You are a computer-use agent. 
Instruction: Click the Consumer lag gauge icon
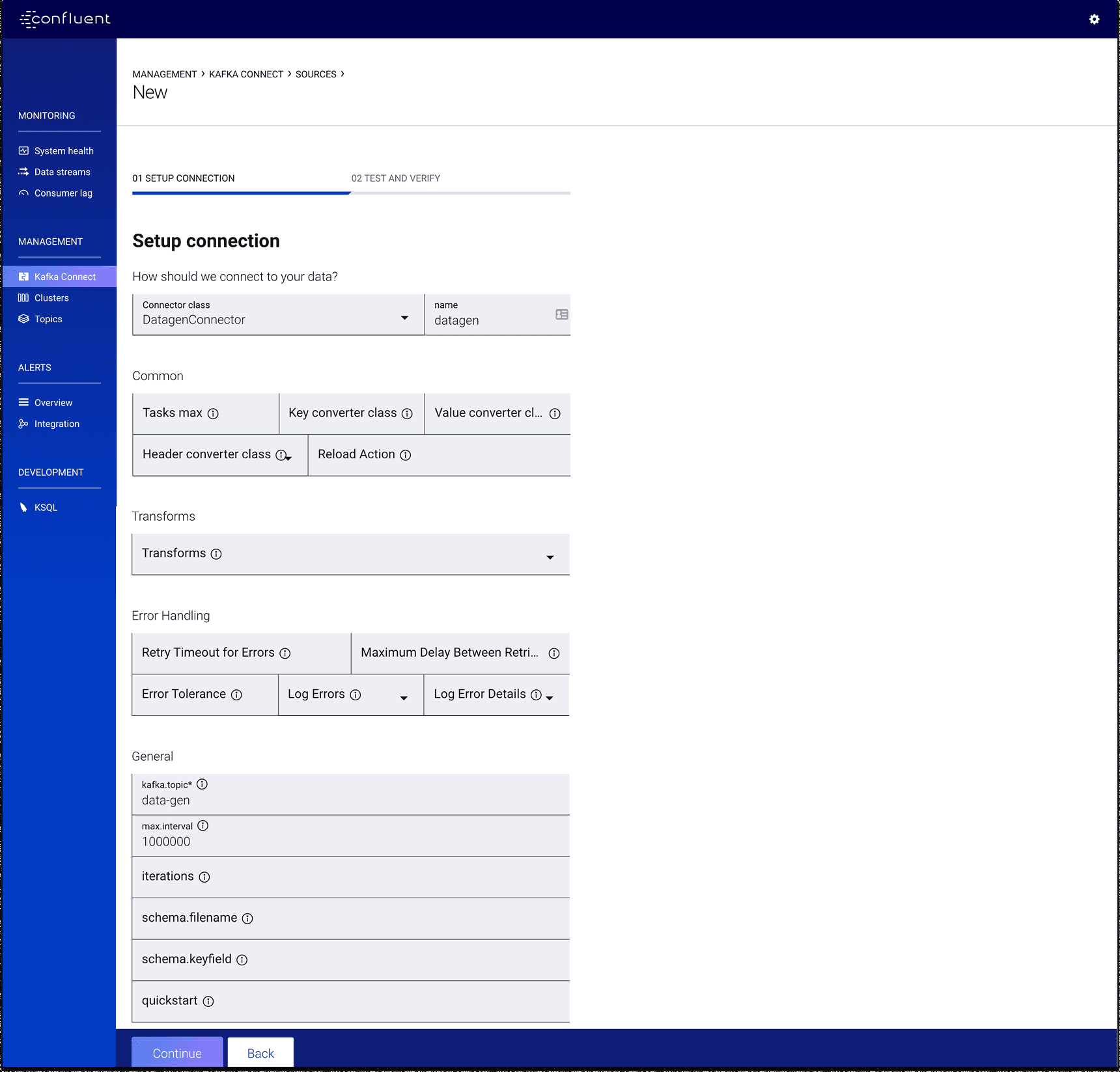23,193
